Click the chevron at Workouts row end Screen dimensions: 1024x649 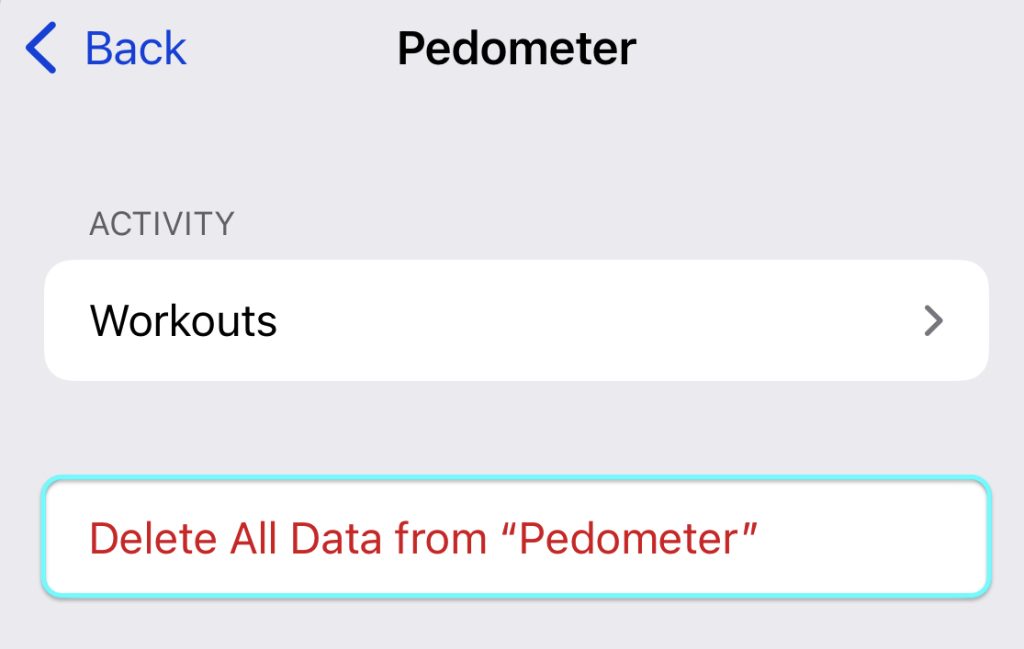[933, 321]
